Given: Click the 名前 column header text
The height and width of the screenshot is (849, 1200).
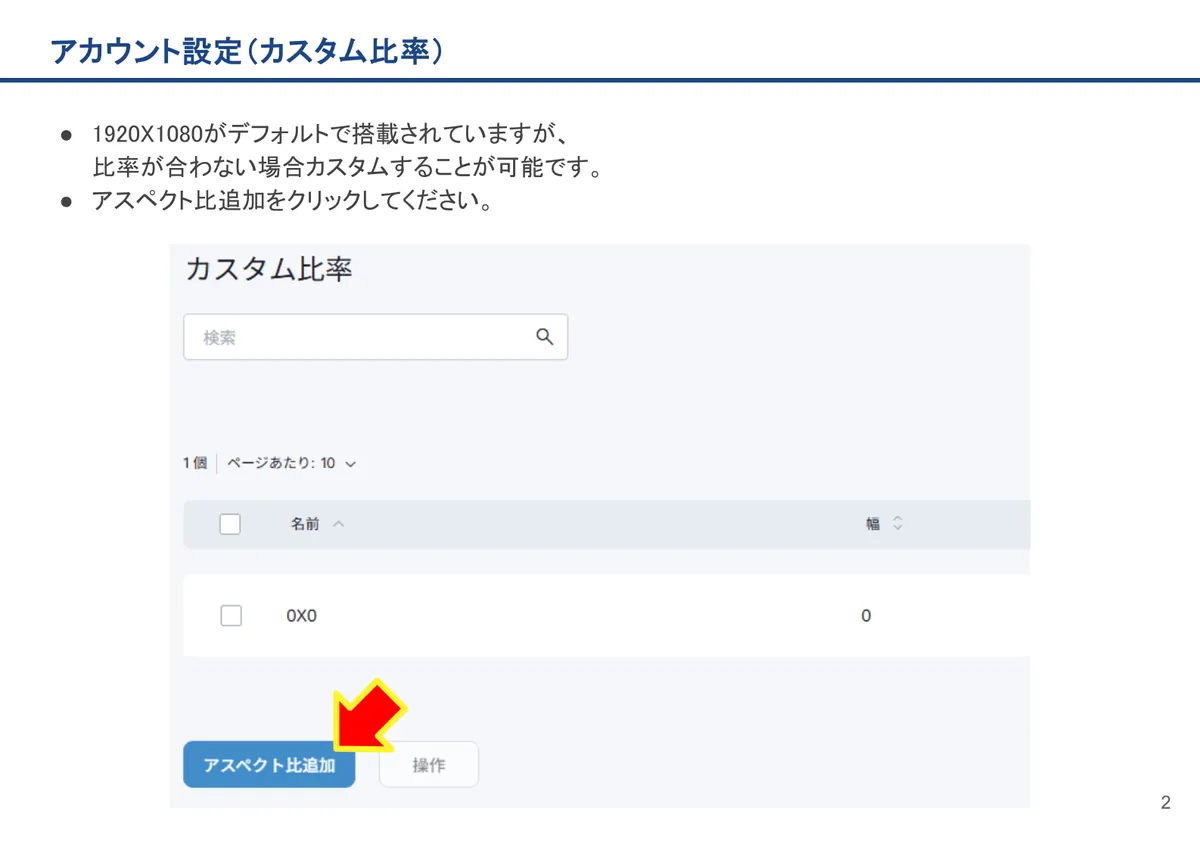Looking at the screenshot, I should 305,524.
